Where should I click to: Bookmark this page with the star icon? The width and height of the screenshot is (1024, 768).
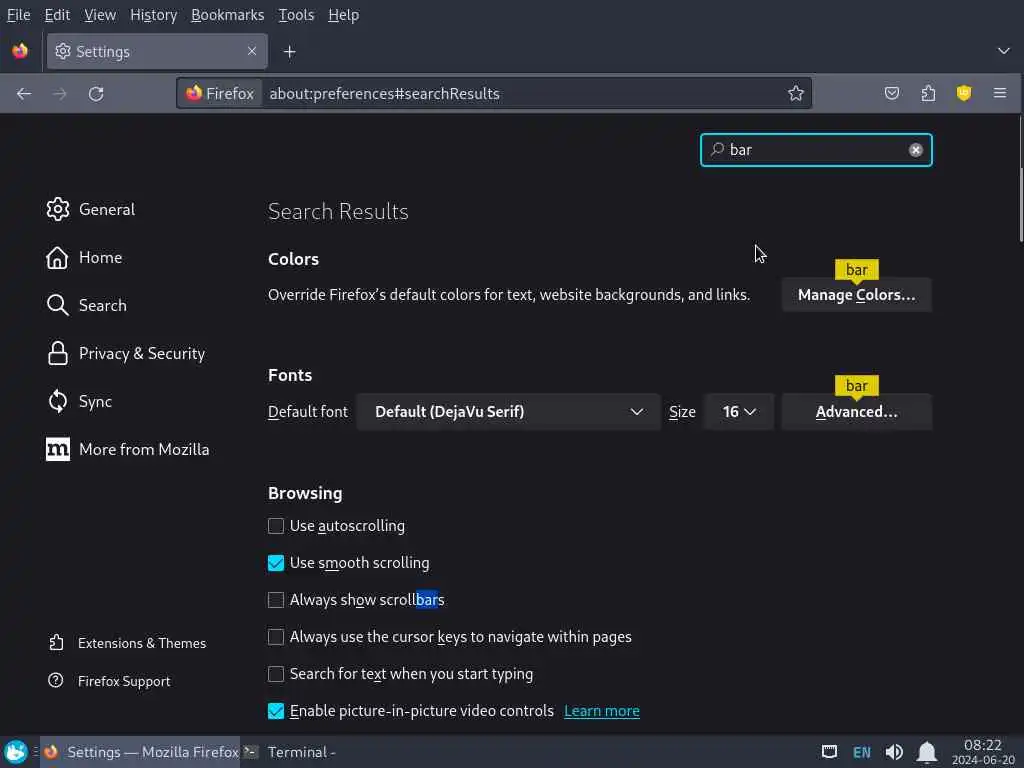tap(796, 93)
